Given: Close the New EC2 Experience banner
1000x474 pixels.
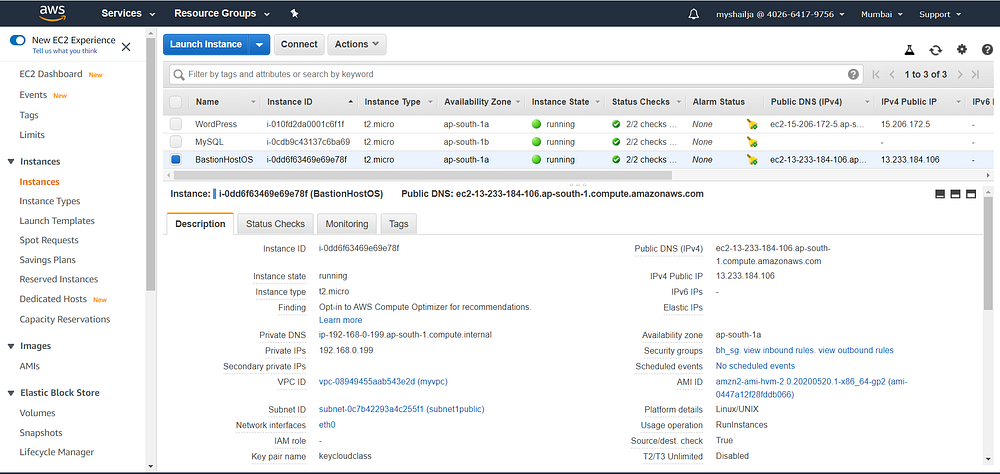Looking at the screenshot, I should point(126,47).
